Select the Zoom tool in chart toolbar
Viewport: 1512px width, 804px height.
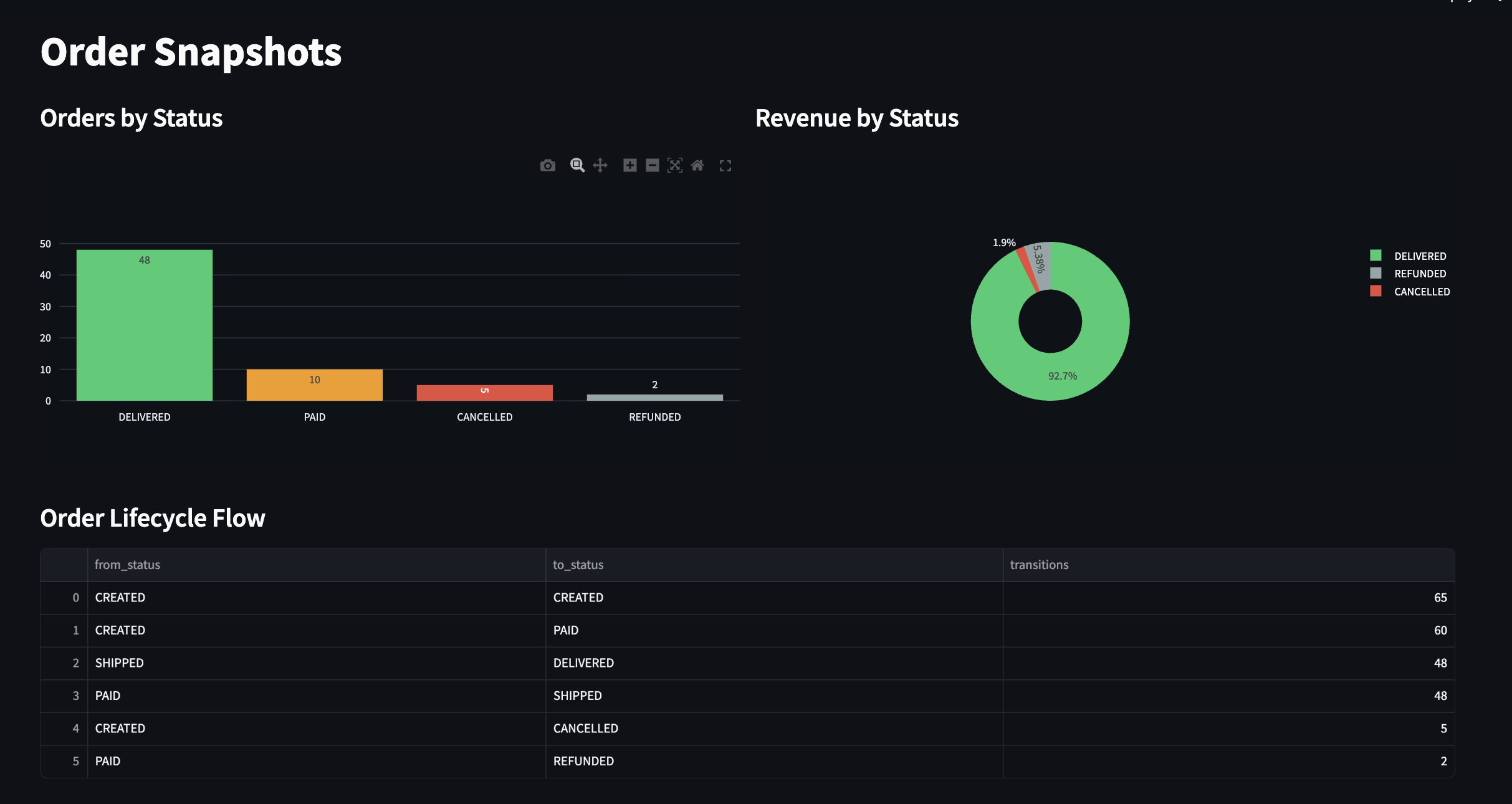point(577,165)
